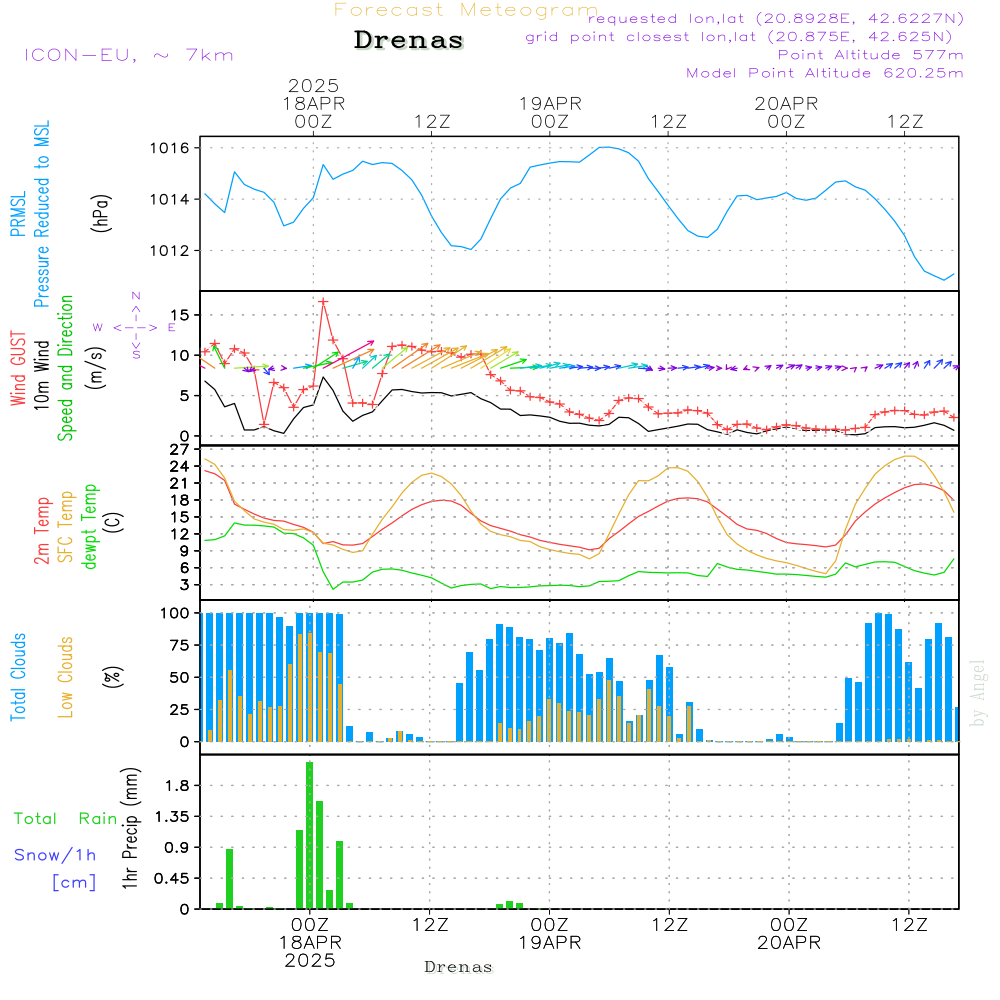Click the tallest green rain bar
This screenshot has height=1000, width=1000.
(310, 834)
